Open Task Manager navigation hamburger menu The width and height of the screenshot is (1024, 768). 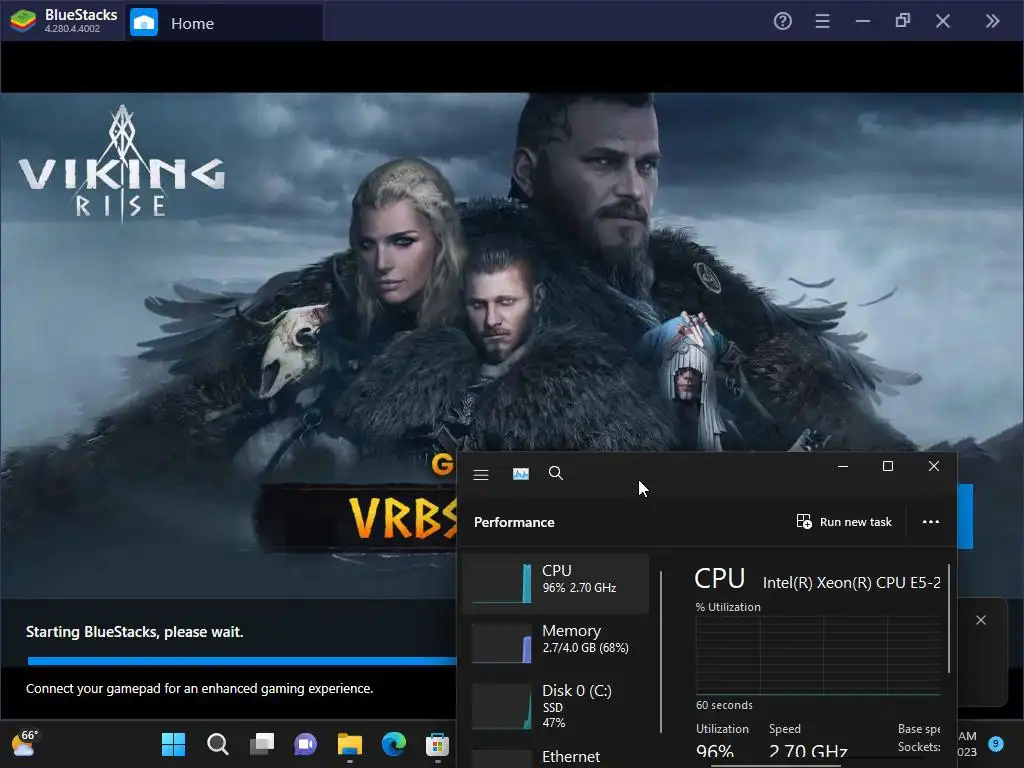click(481, 475)
